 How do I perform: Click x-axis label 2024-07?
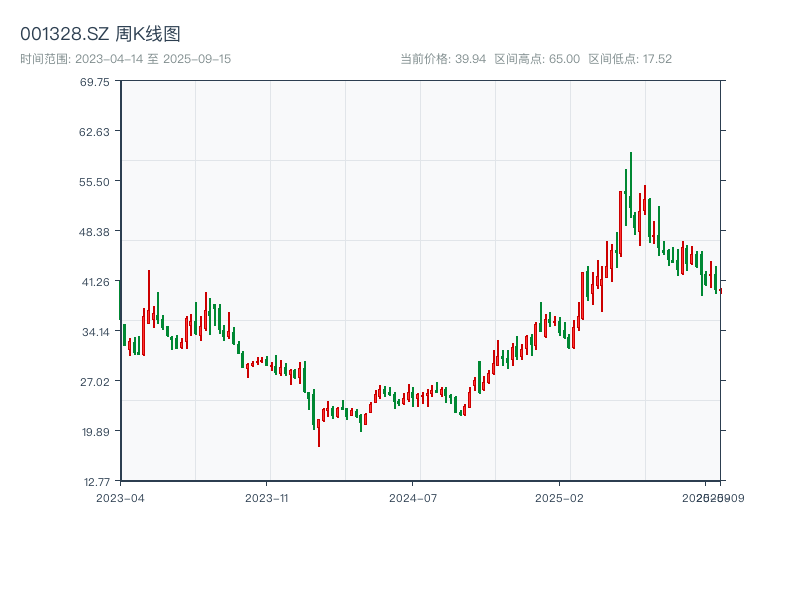[x=413, y=498]
